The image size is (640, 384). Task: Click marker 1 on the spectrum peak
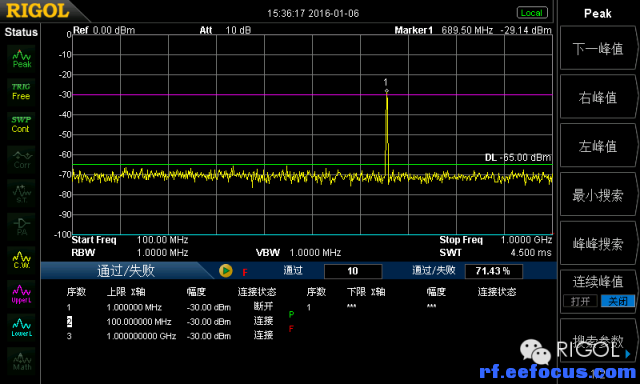pos(386,91)
